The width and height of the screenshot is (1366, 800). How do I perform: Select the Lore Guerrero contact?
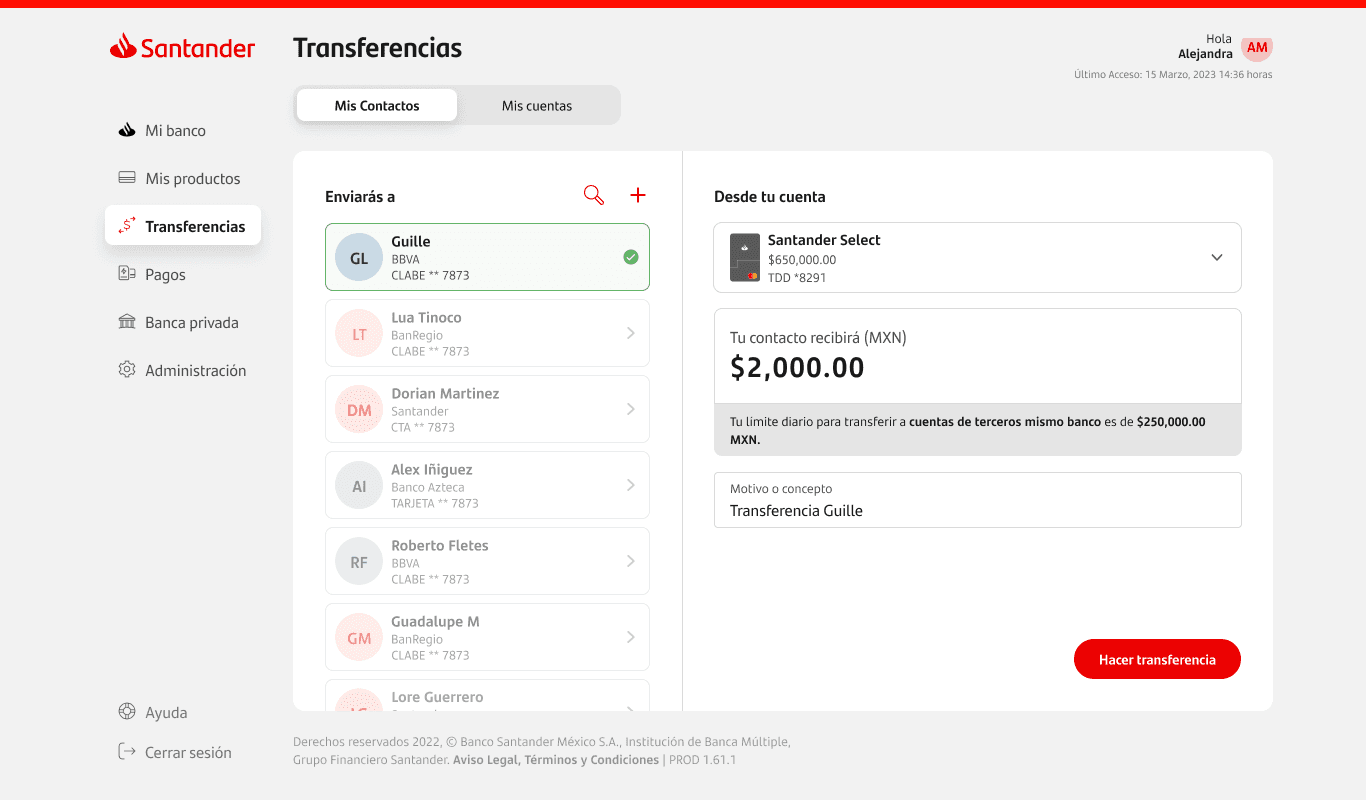(x=487, y=696)
